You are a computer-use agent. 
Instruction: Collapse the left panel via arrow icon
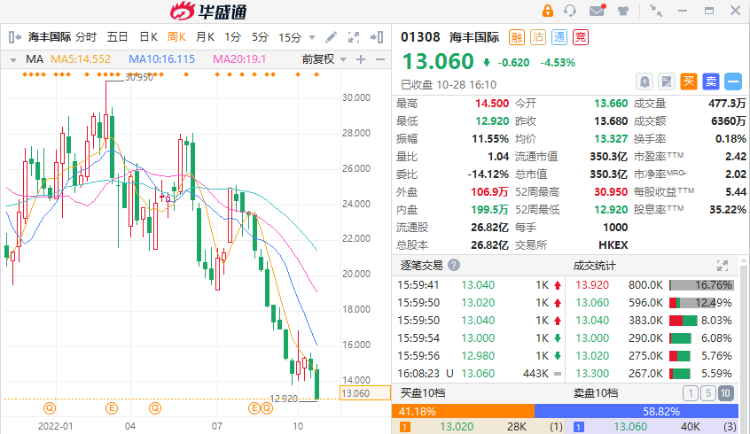[14, 37]
